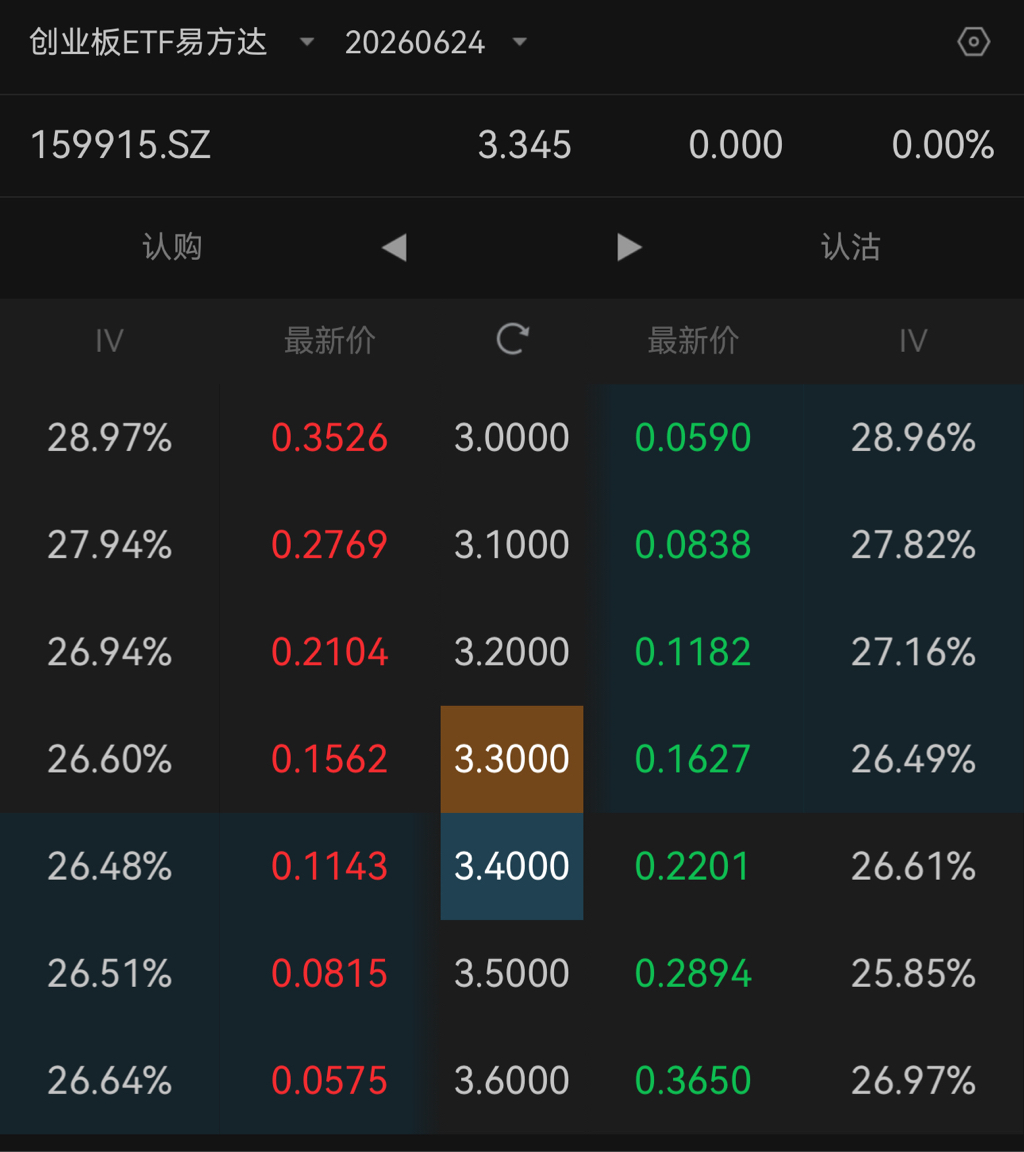Screen dimensions: 1024x1152
Task: Open the 159915.SZ underlying quote row
Action: pyautogui.click(x=120, y=146)
